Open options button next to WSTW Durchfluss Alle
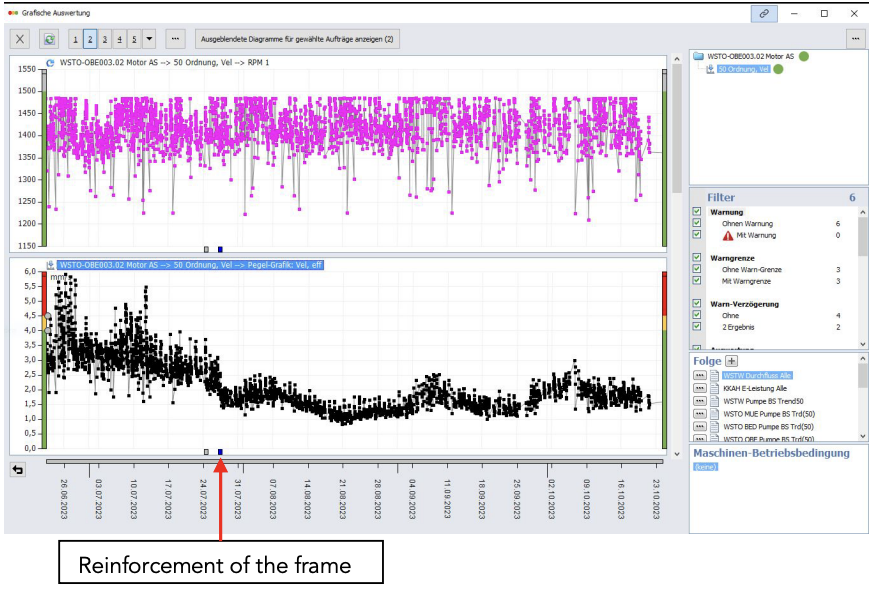Viewport: 886px width, 590px height. coord(699,375)
